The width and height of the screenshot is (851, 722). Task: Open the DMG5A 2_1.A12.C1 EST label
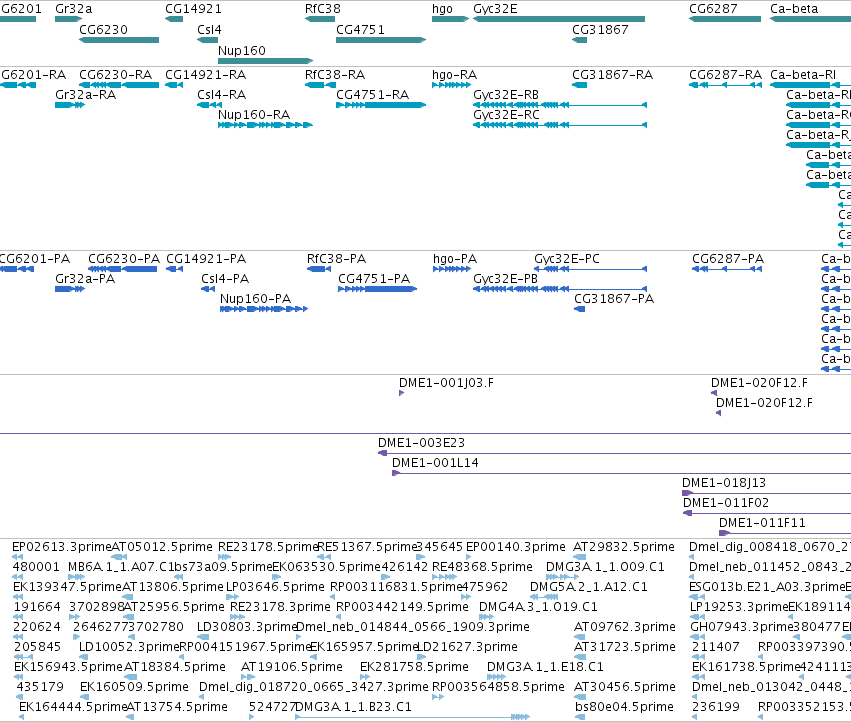(x=589, y=587)
